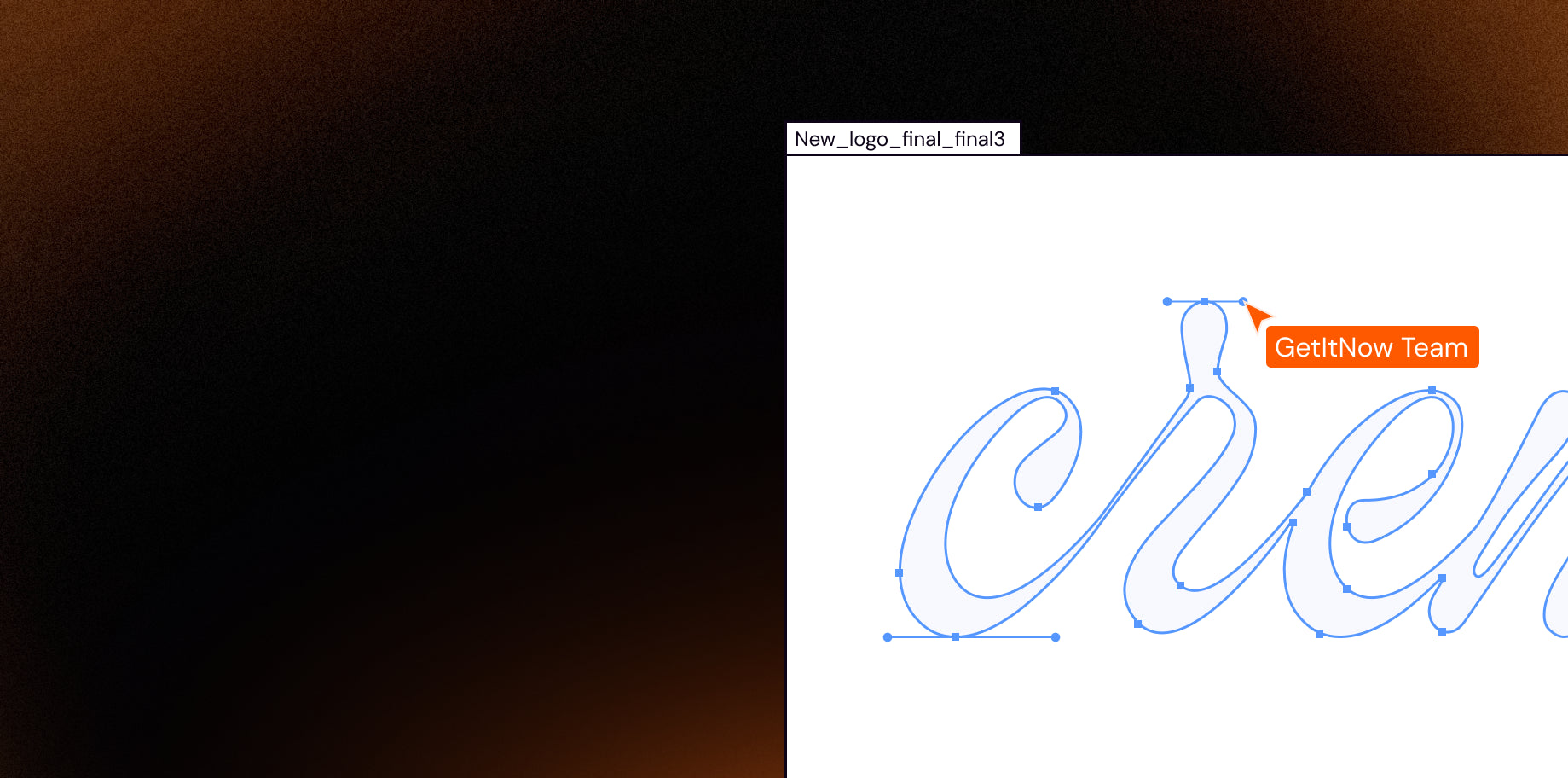Click the filled bulb at top of letter r
Image resolution: width=1568 pixels, height=778 pixels.
click(1203, 333)
